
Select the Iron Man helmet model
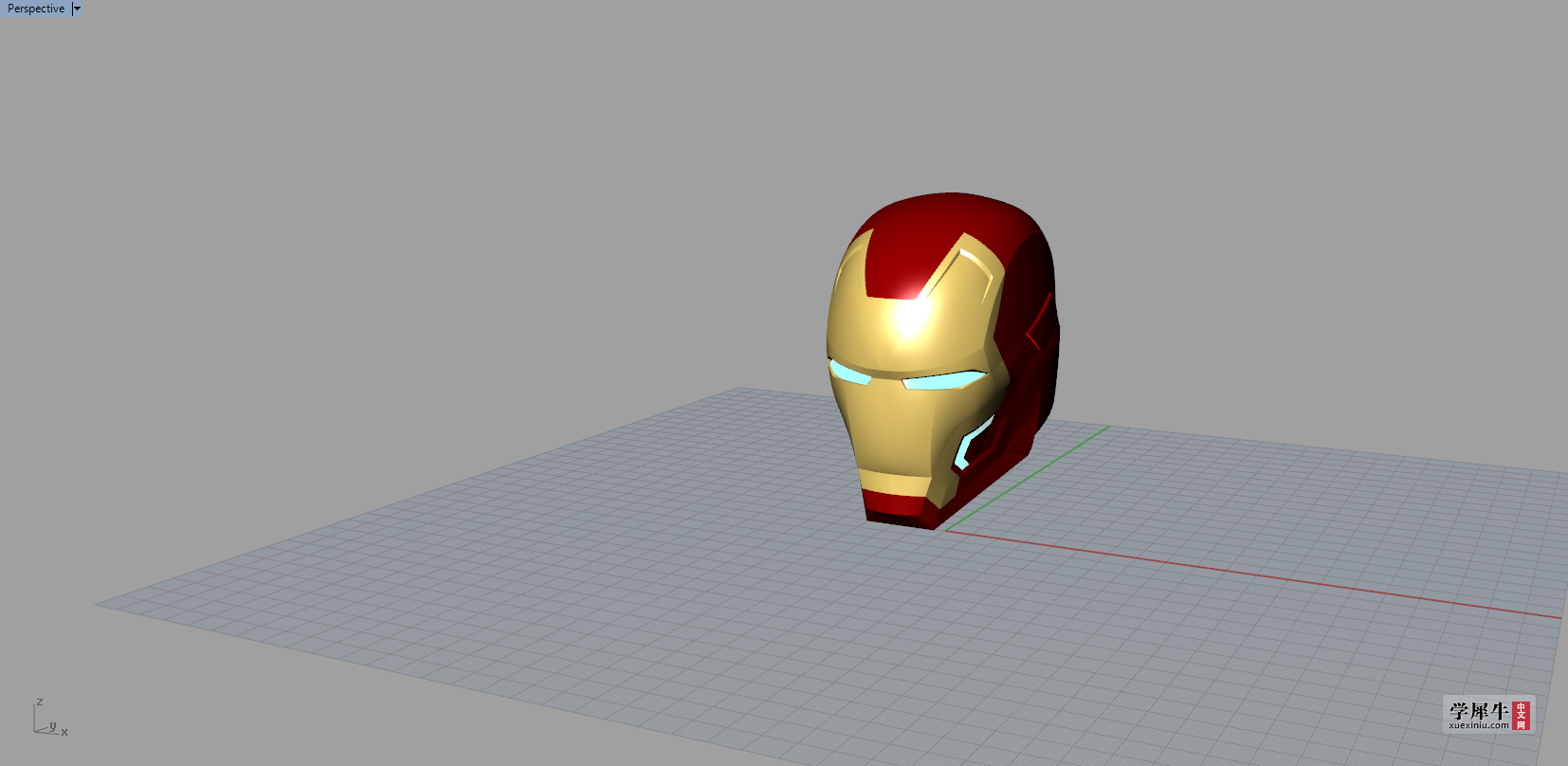coord(941,360)
